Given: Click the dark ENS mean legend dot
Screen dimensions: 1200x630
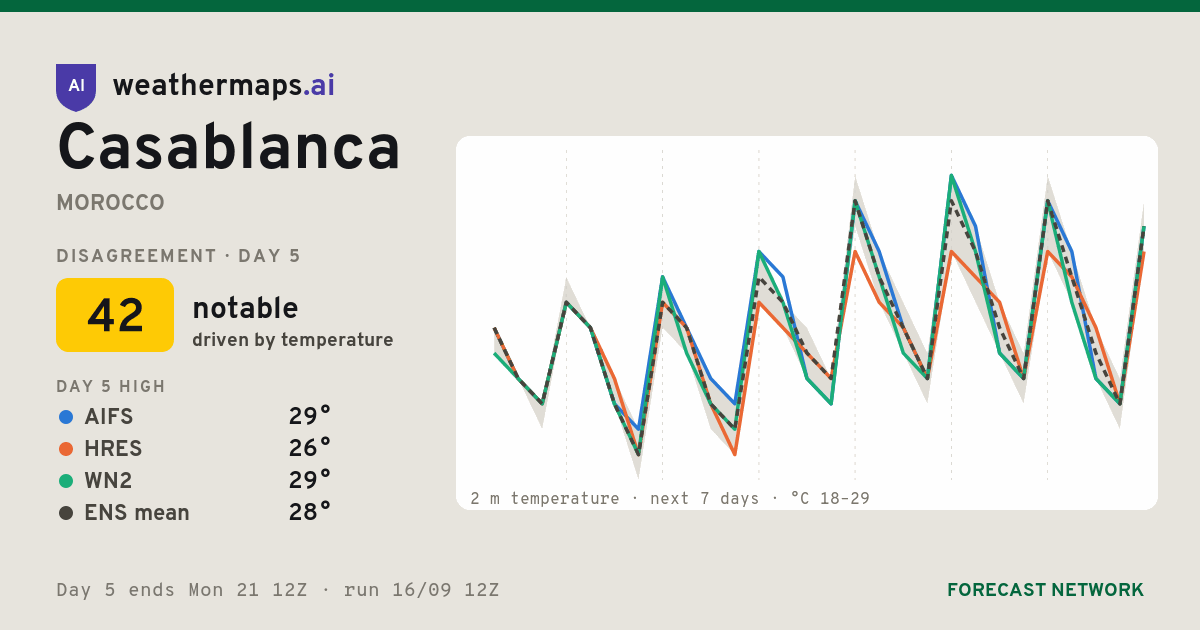Looking at the screenshot, I should (x=66, y=513).
